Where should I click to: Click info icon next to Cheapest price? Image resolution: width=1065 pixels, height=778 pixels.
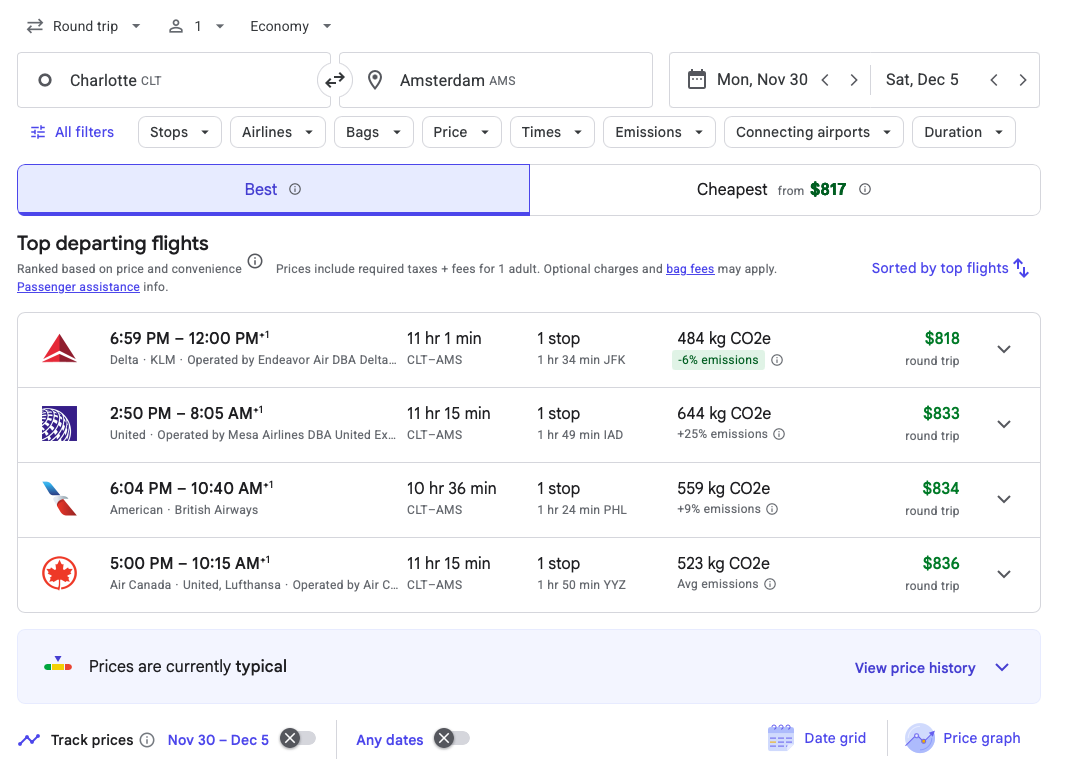(865, 189)
